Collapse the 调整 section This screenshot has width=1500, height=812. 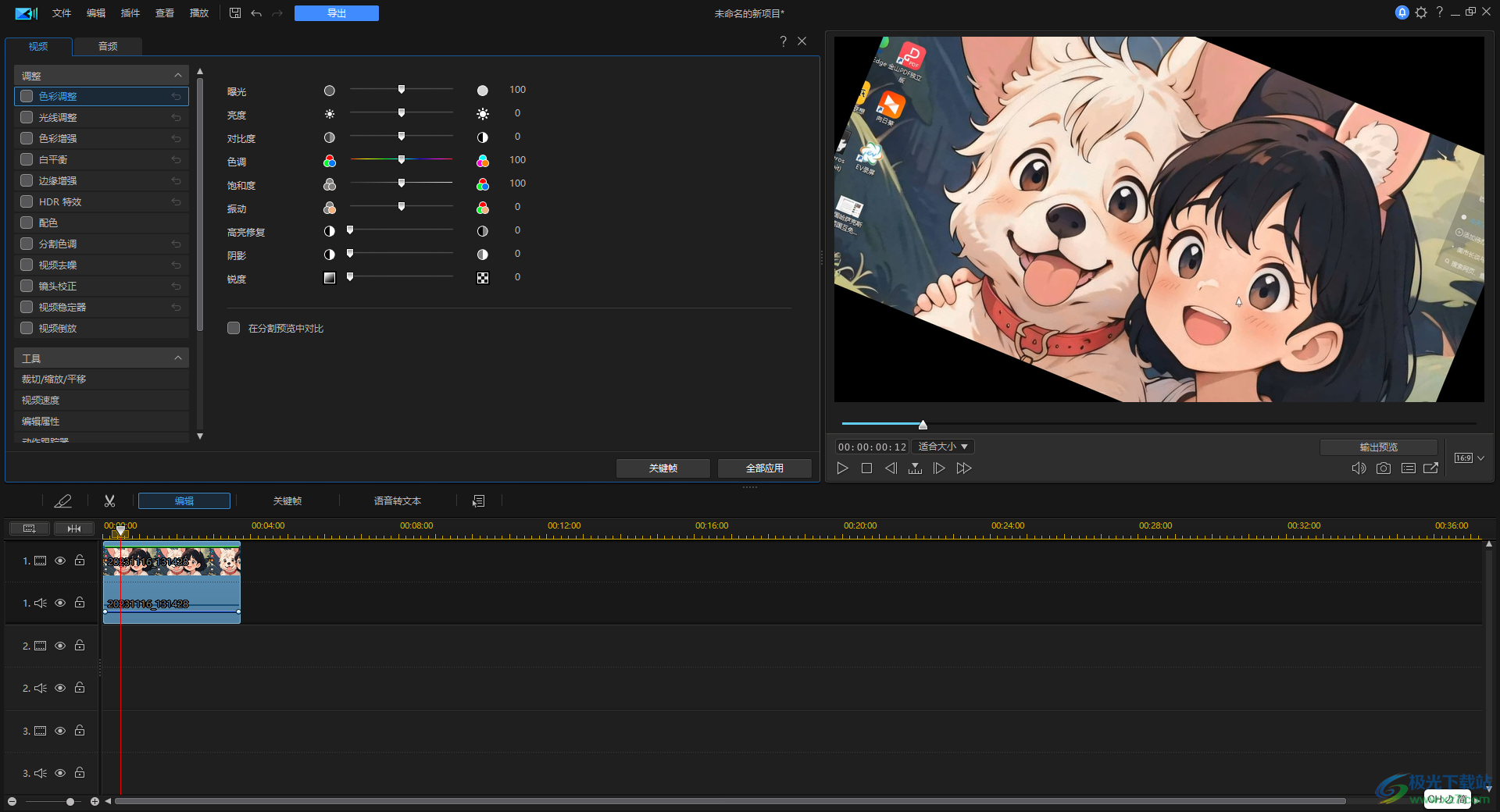[178, 76]
